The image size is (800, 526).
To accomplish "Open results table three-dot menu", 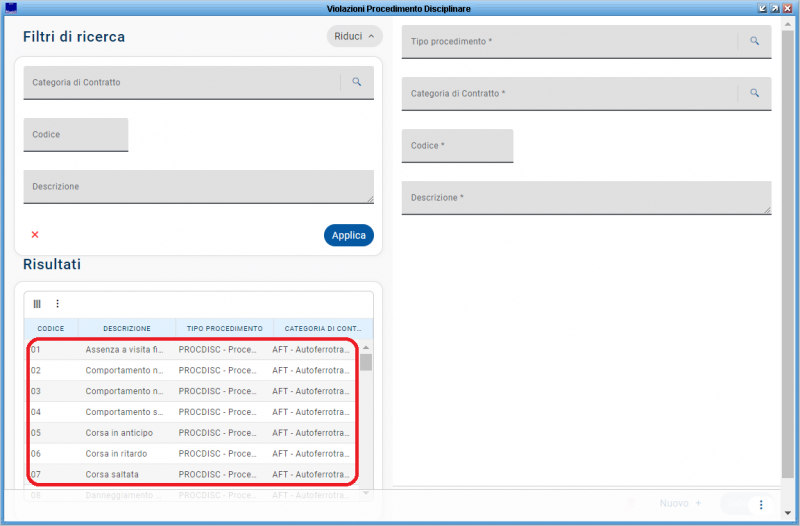I will click(57, 304).
